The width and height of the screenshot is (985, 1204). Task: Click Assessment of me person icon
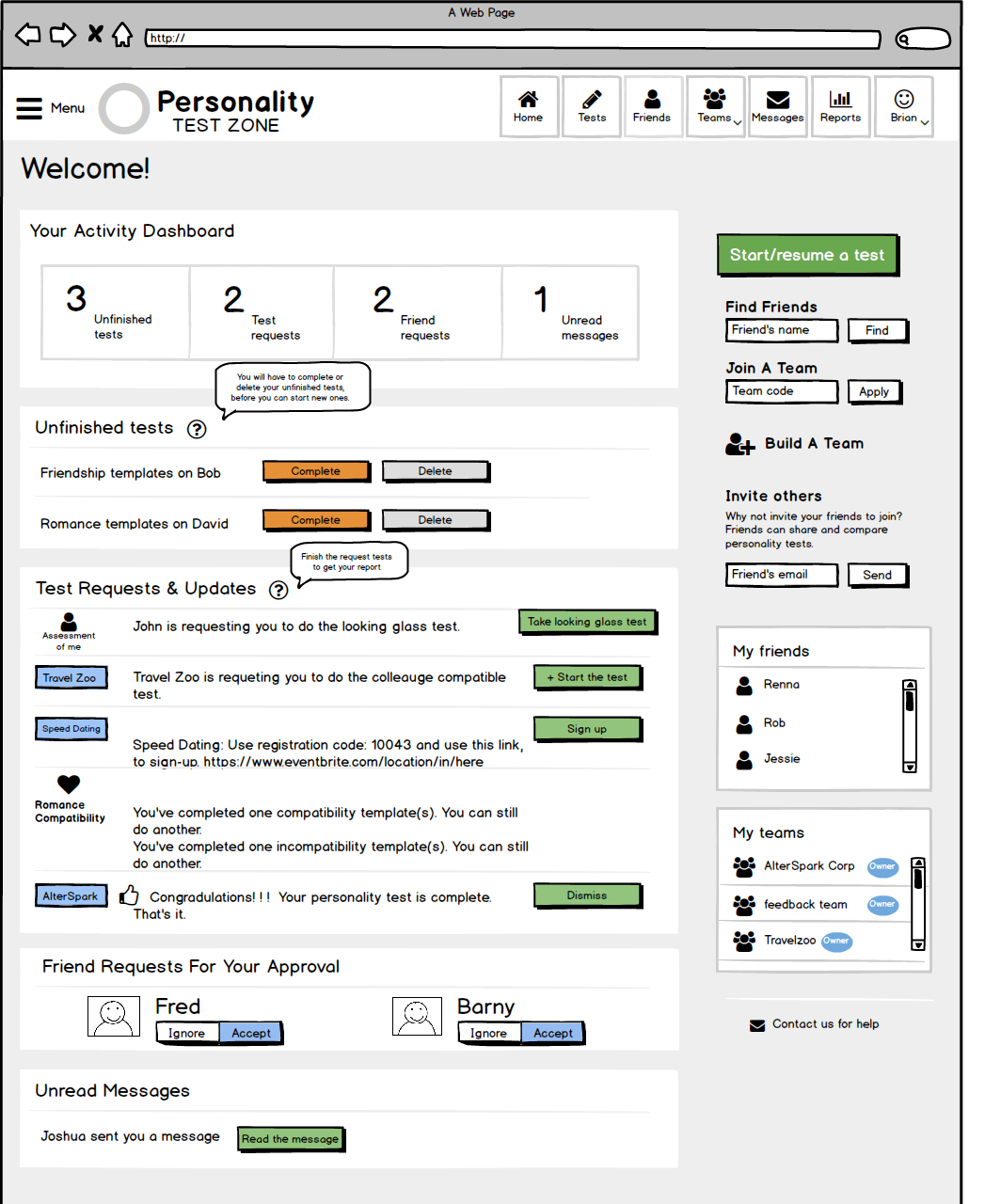[x=69, y=622]
